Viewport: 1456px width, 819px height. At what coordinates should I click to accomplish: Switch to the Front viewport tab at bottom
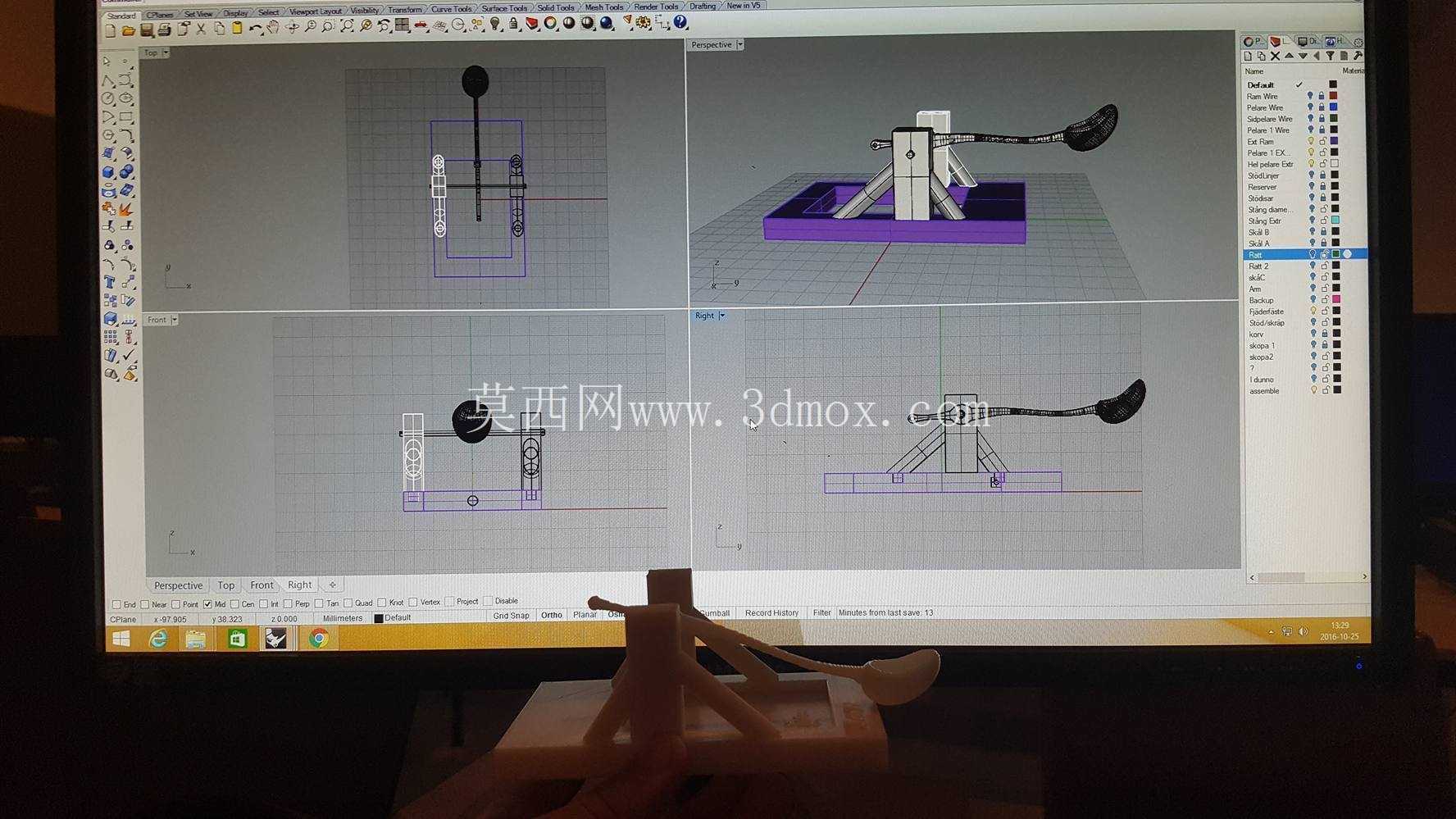pyautogui.click(x=262, y=585)
